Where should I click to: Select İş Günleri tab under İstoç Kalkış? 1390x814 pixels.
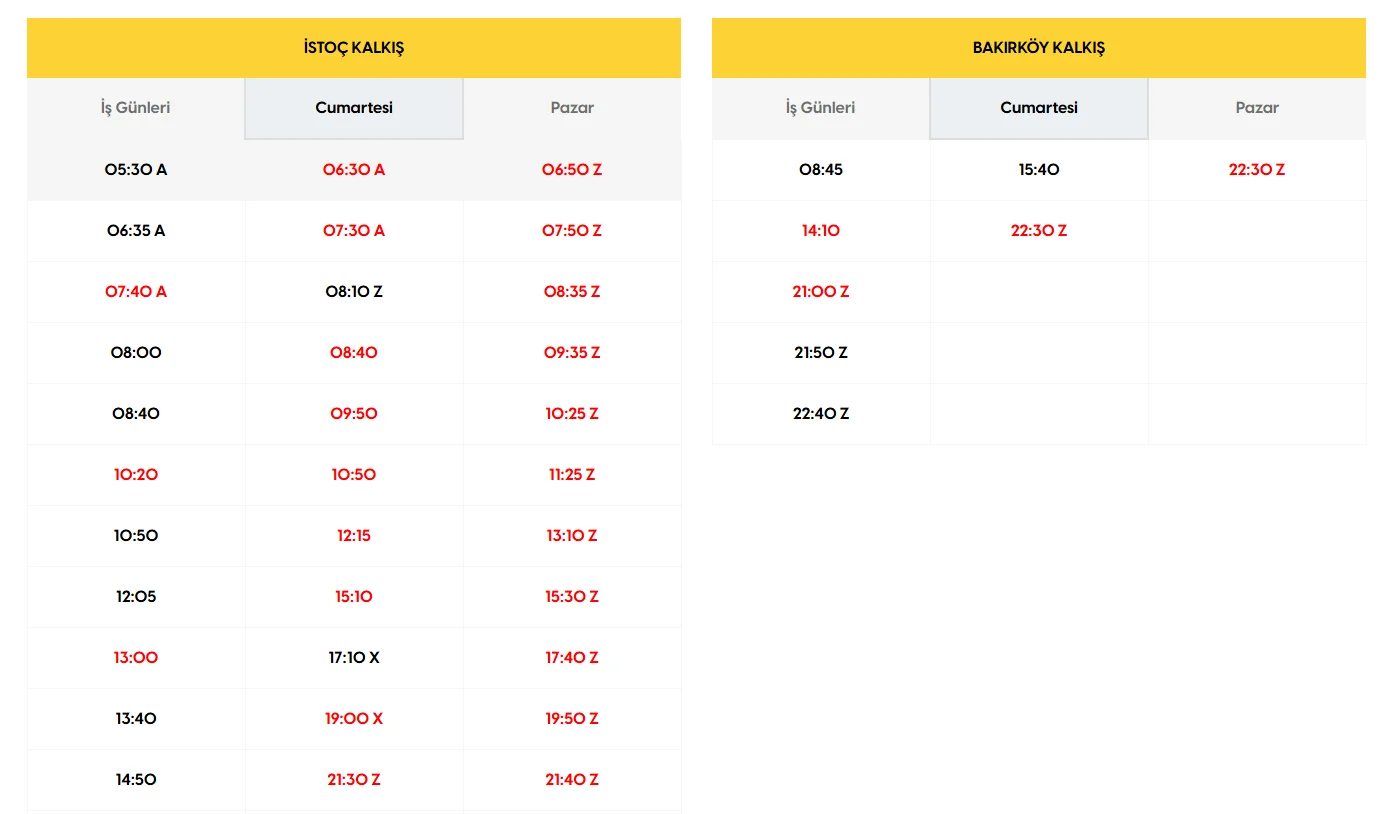pyautogui.click(x=135, y=108)
